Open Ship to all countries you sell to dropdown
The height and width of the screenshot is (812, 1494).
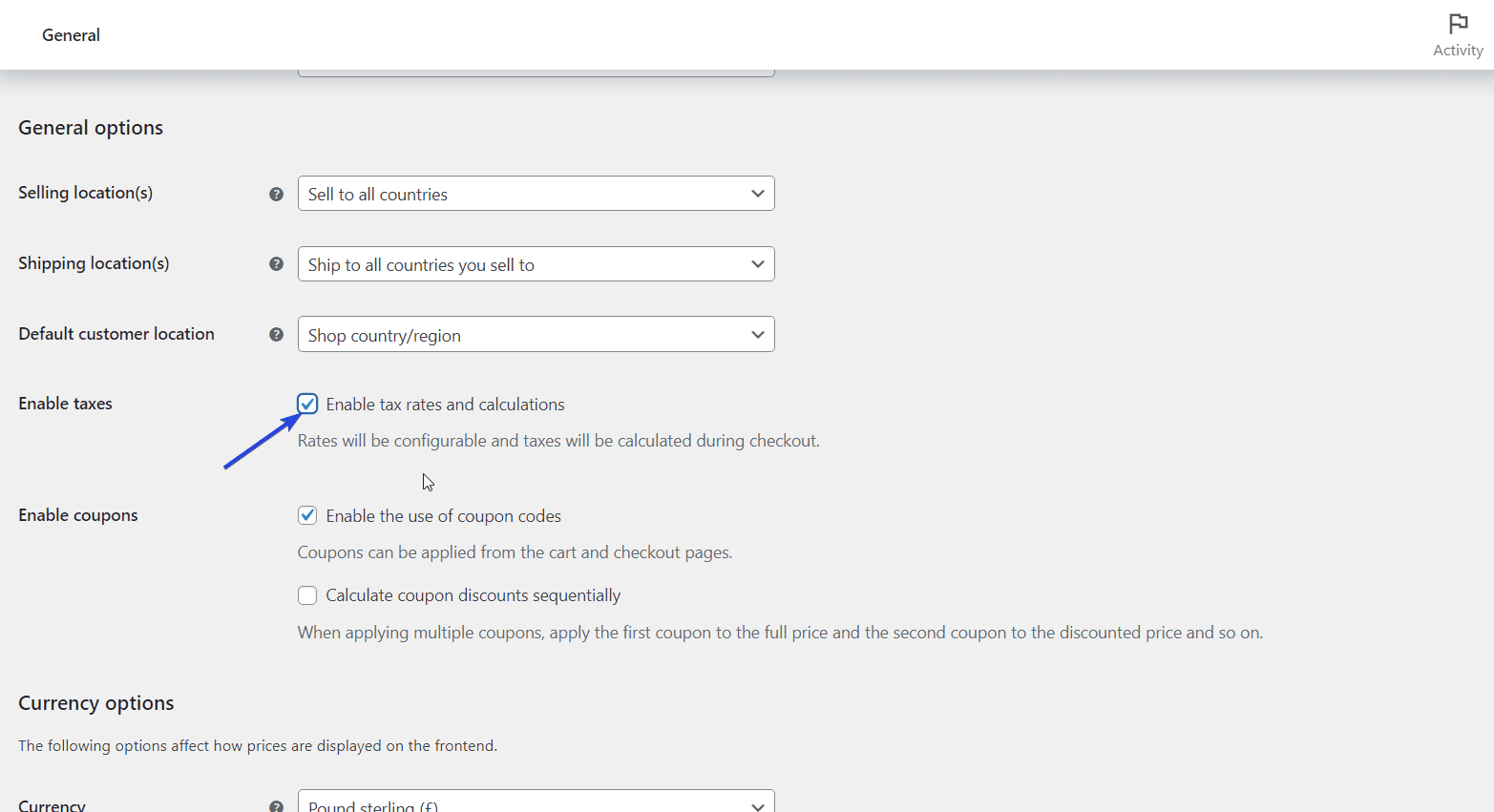pyautogui.click(x=537, y=264)
